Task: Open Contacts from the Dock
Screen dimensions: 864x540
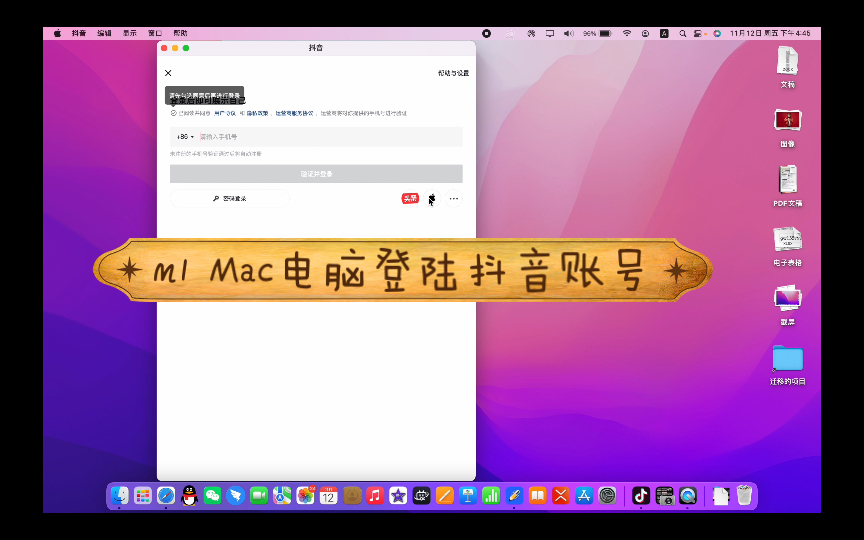Action: tap(352, 496)
